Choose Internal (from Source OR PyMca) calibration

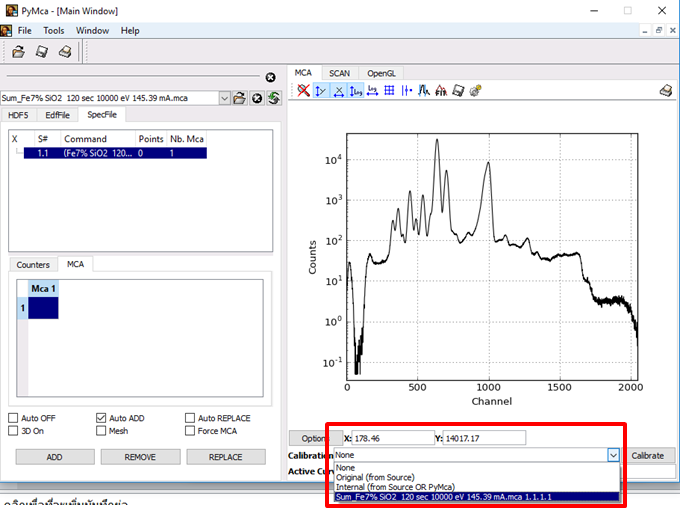tap(477, 487)
